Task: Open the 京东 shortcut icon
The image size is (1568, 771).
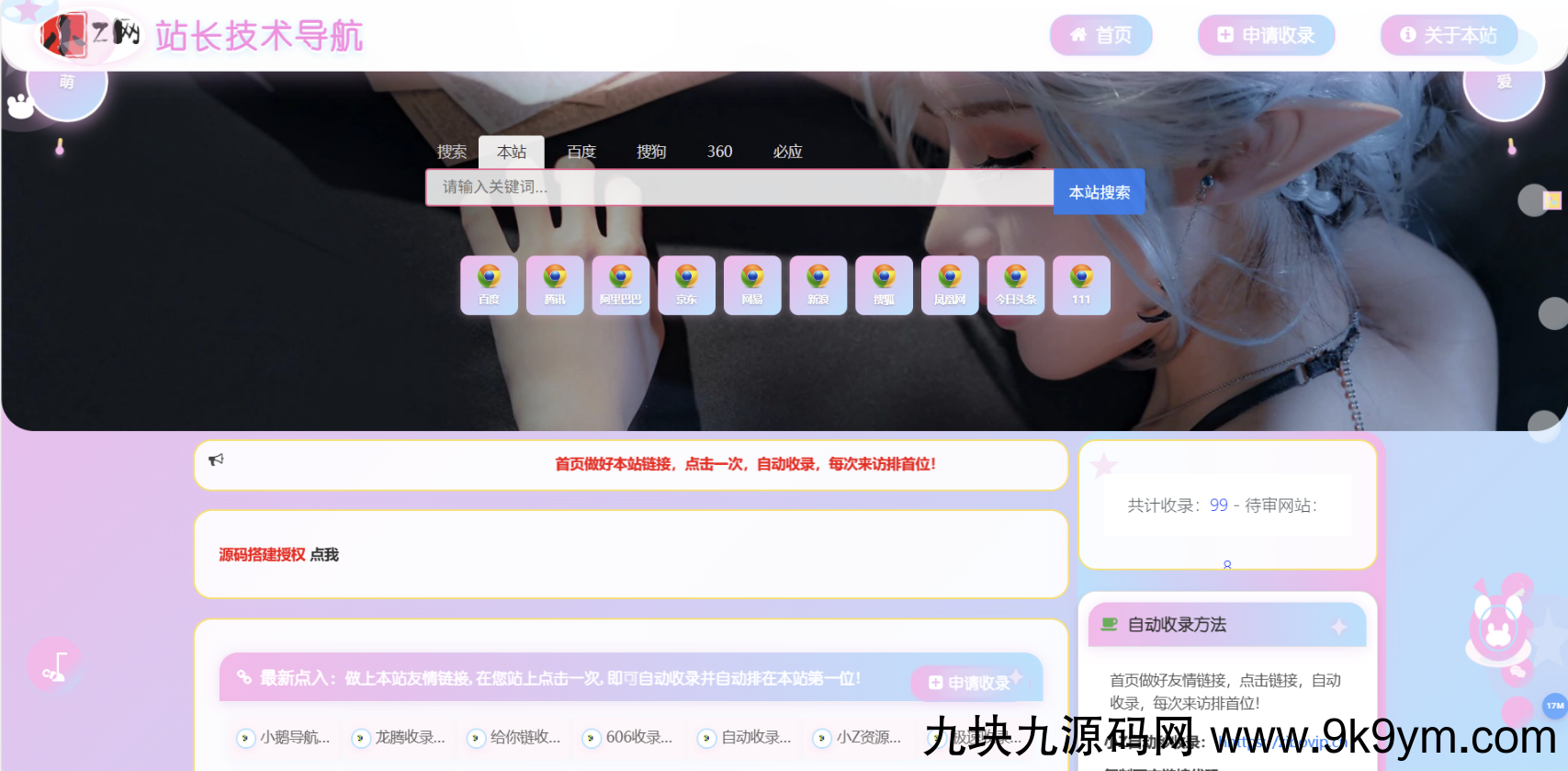Action: [686, 286]
